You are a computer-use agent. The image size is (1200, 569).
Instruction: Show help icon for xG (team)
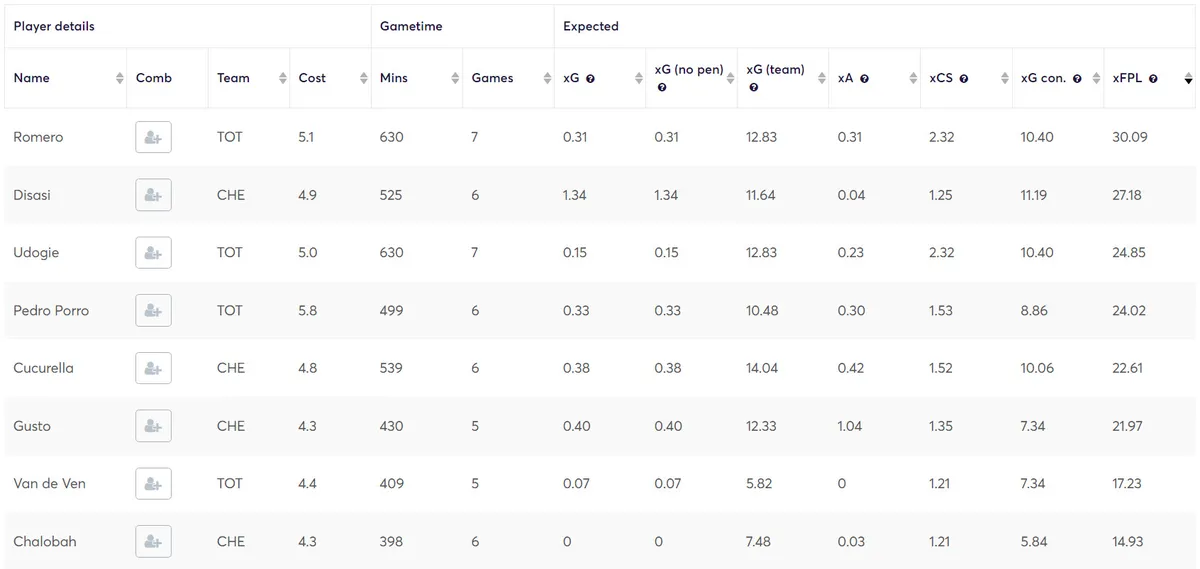point(753,88)
